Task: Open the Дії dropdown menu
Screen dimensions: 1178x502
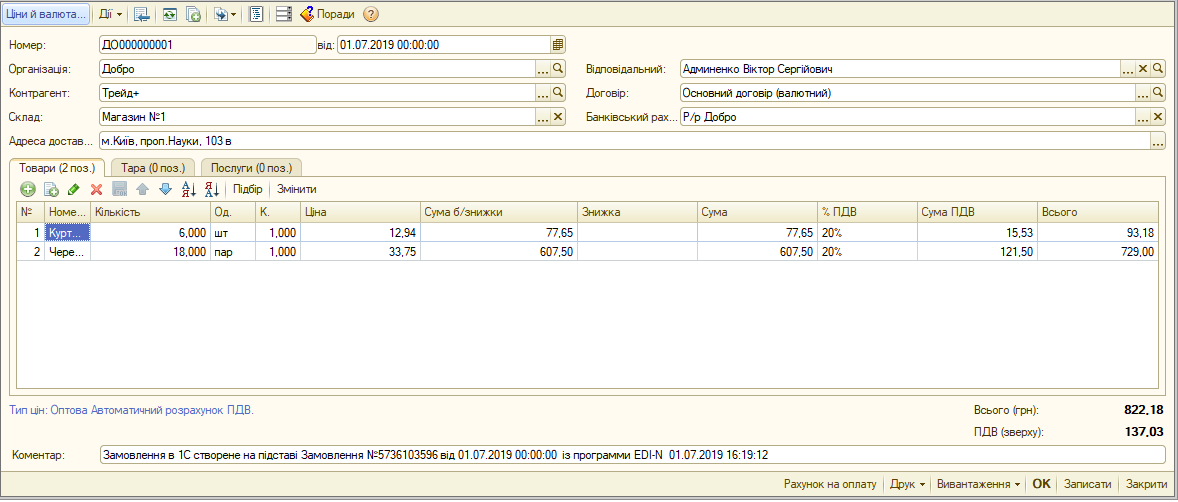Action: click(111, 14)
